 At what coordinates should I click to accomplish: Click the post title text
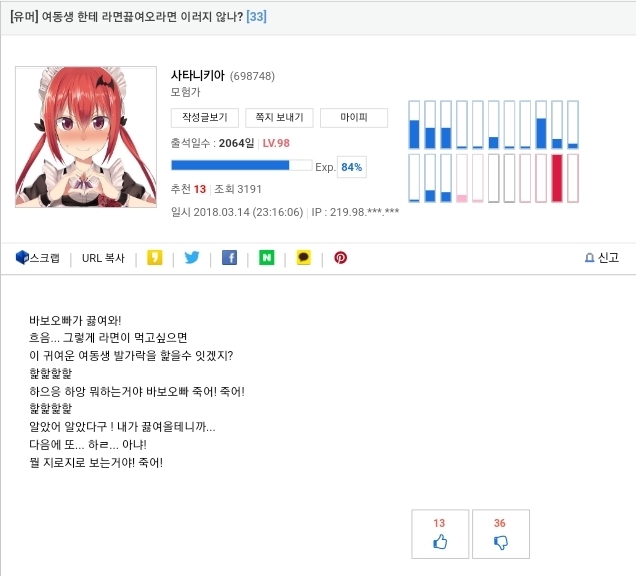tap(127, 17)
